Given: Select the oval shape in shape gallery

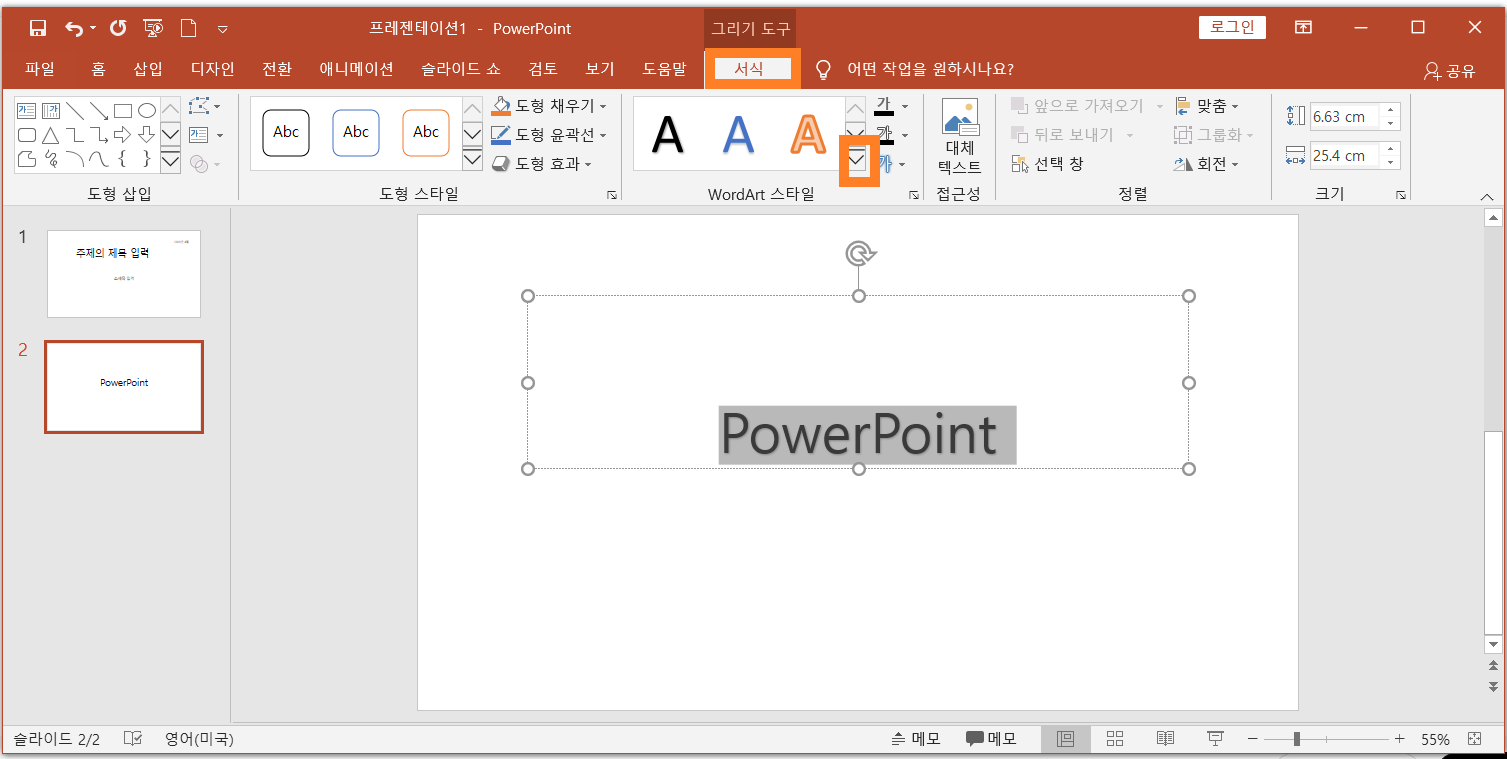Looking at the screenshot, I should [146, 110].
